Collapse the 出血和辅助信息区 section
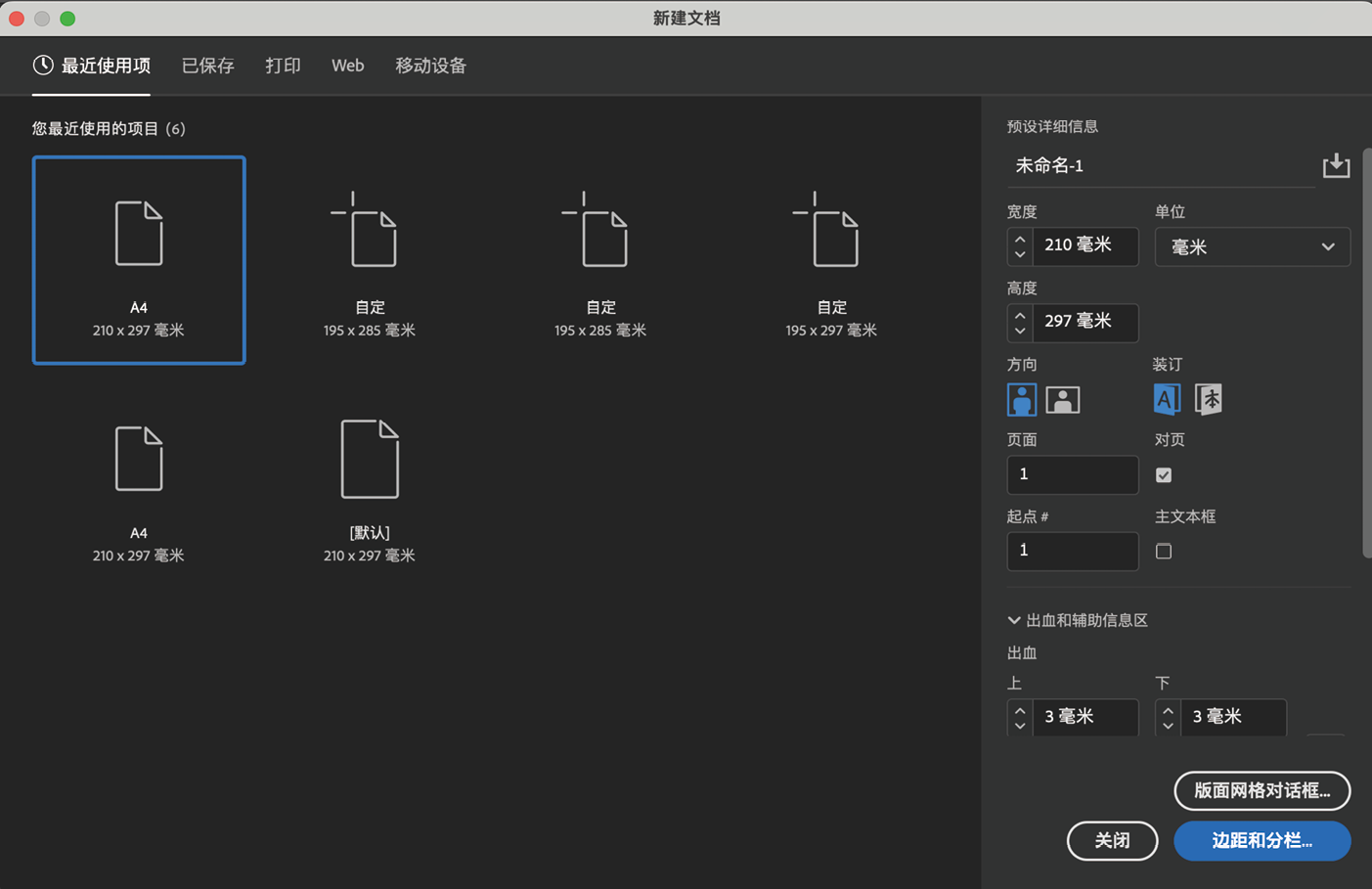1372x889 pixels. [x=1014, y=620]
